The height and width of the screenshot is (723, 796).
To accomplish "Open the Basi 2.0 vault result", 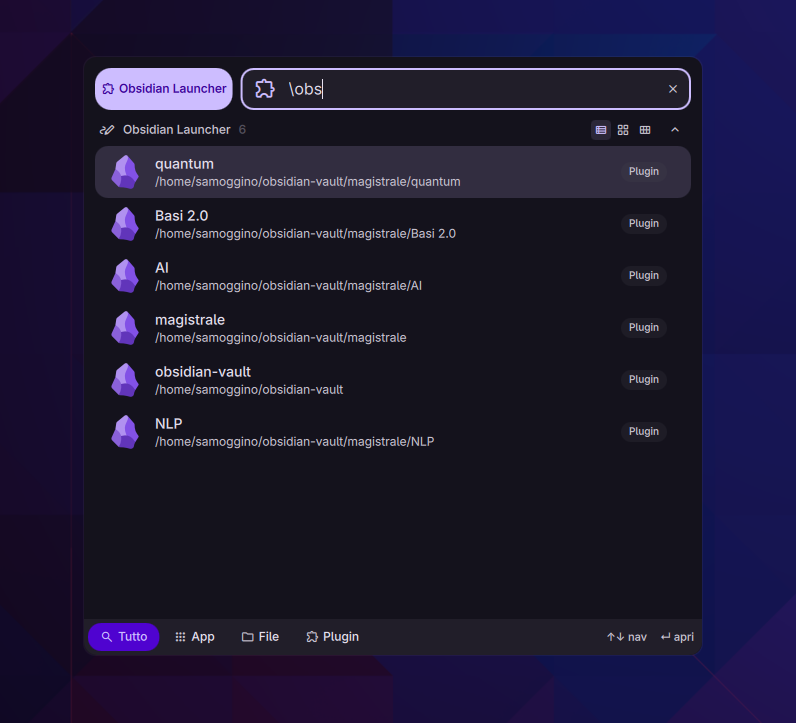I will point(392,224).
